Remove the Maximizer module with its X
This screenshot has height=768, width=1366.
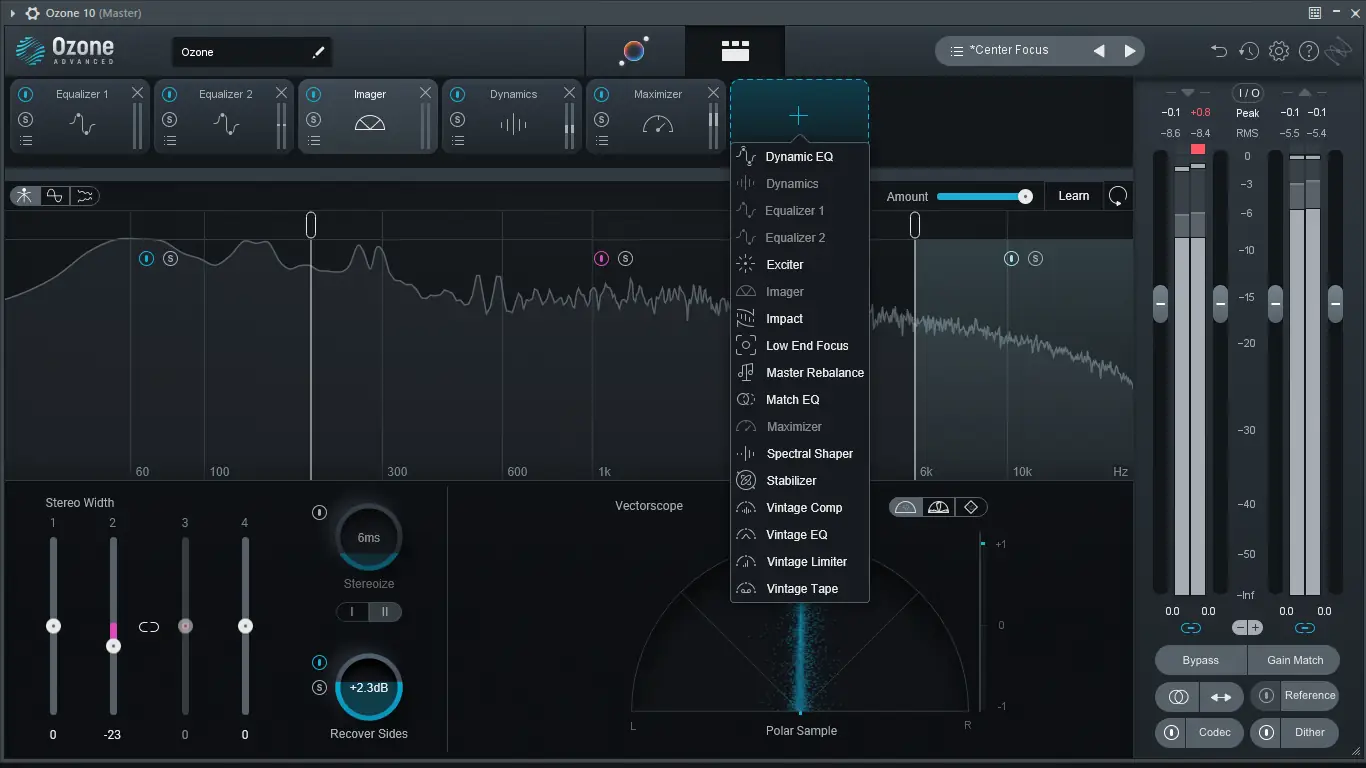coord(713,92)
